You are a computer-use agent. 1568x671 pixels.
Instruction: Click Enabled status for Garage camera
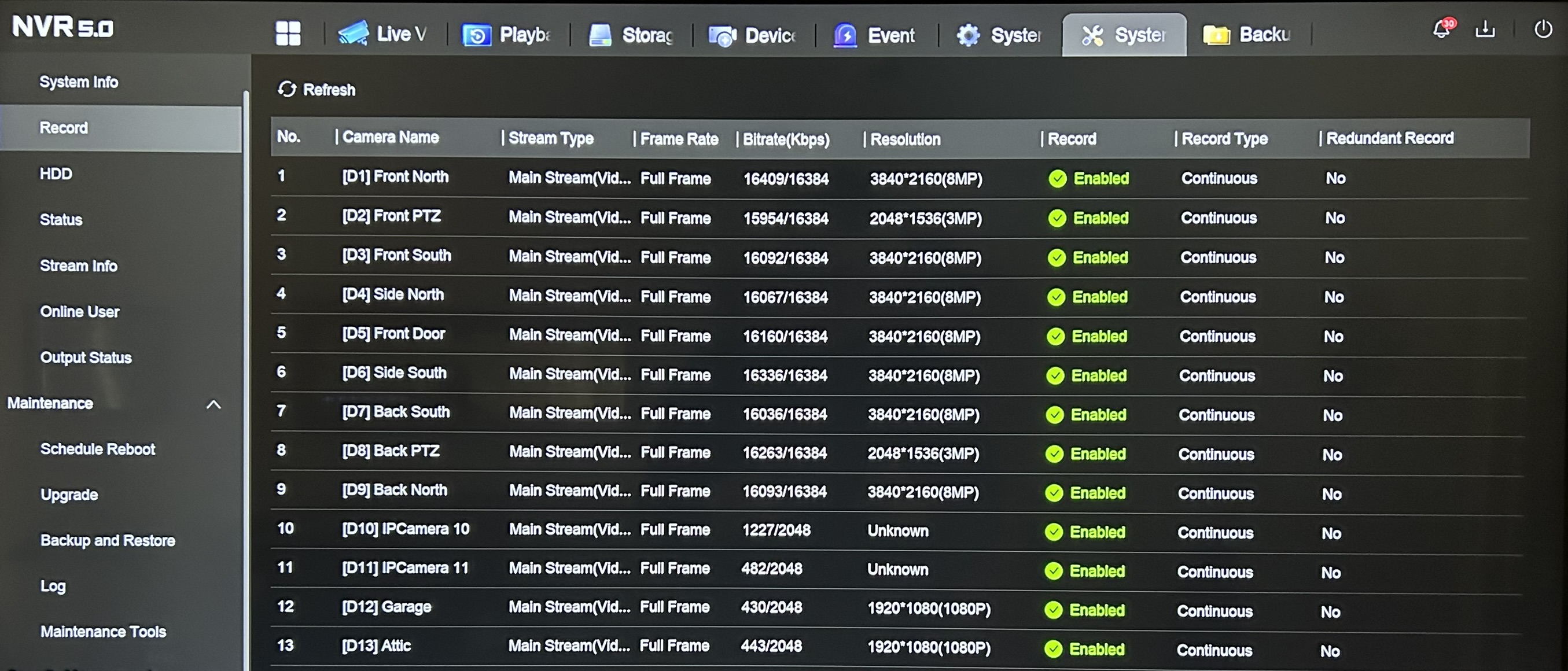pyautogui.click(x=1096, y=610)
